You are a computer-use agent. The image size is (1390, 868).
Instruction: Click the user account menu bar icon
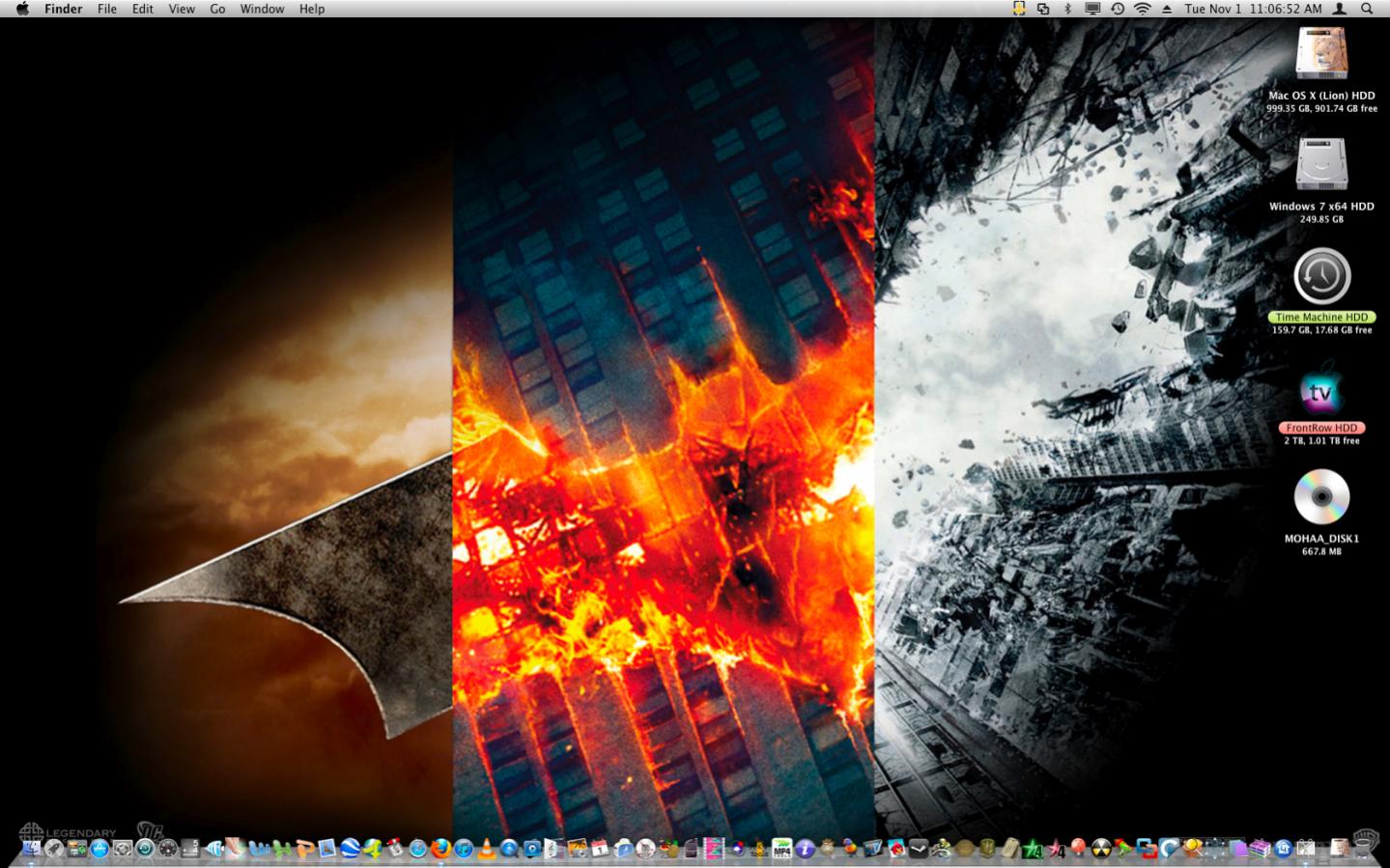[1340, 9]
